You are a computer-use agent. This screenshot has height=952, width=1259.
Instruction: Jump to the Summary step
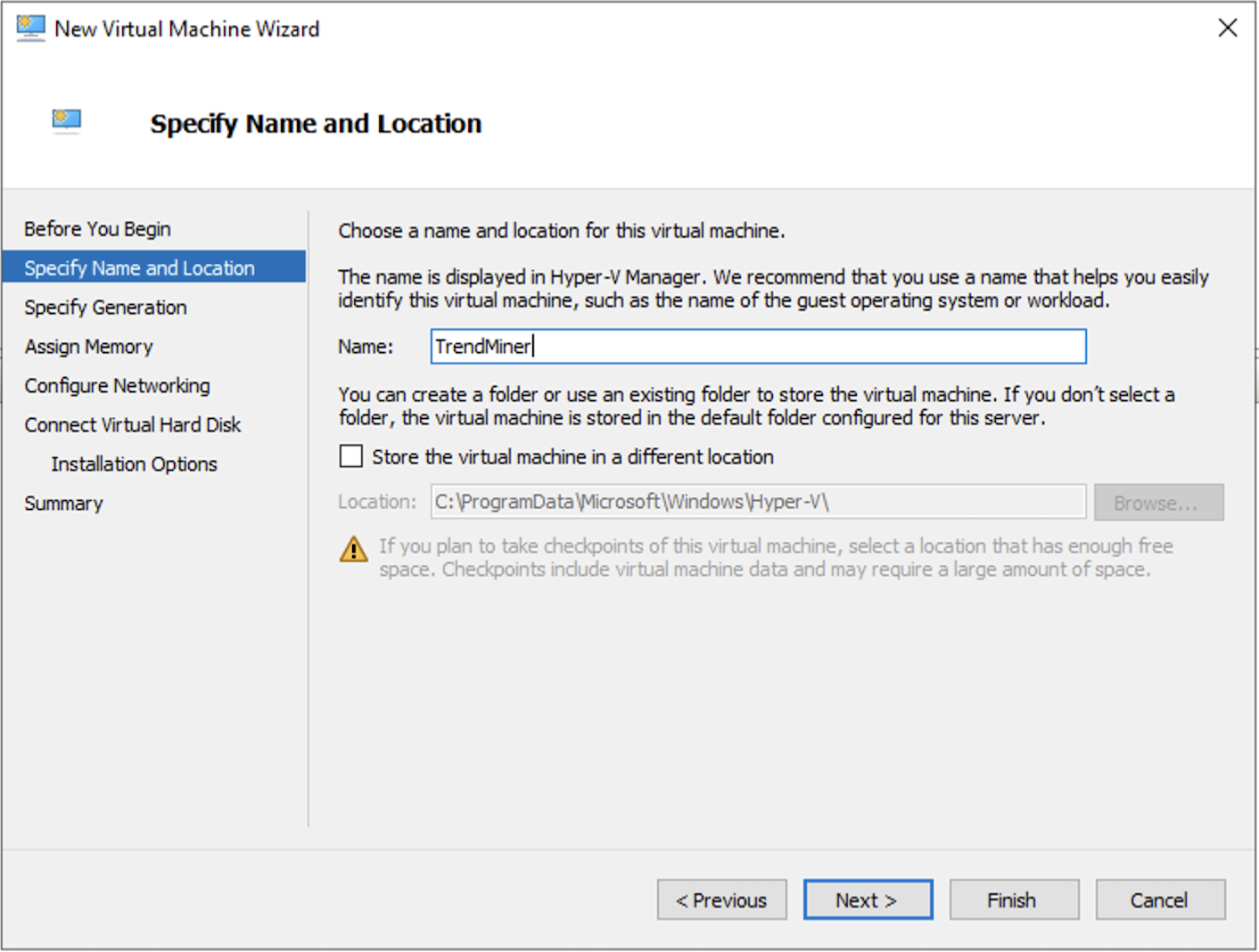tap(63, 503)
